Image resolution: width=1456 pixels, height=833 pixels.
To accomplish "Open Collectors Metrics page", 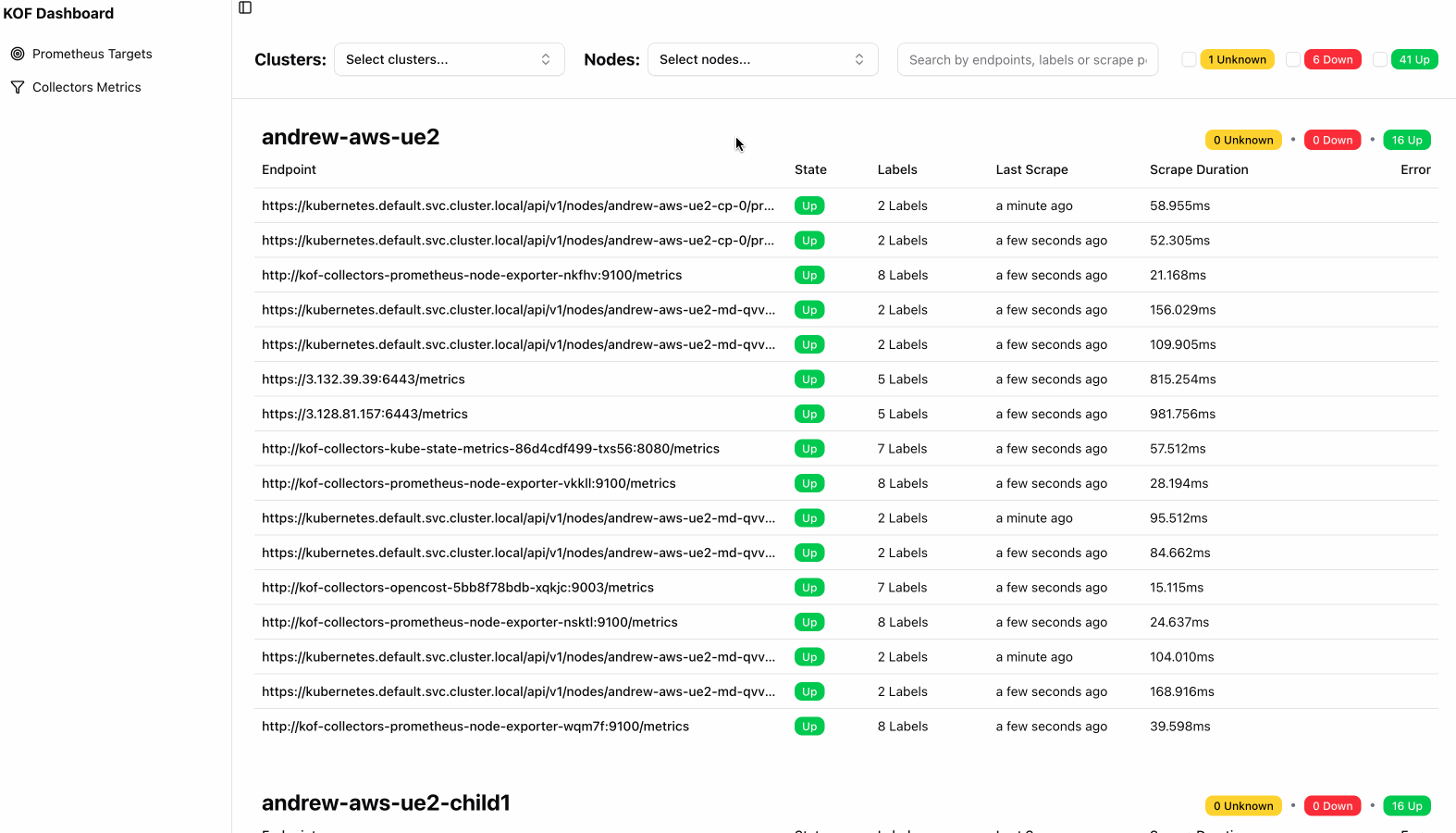I will 86,87.
